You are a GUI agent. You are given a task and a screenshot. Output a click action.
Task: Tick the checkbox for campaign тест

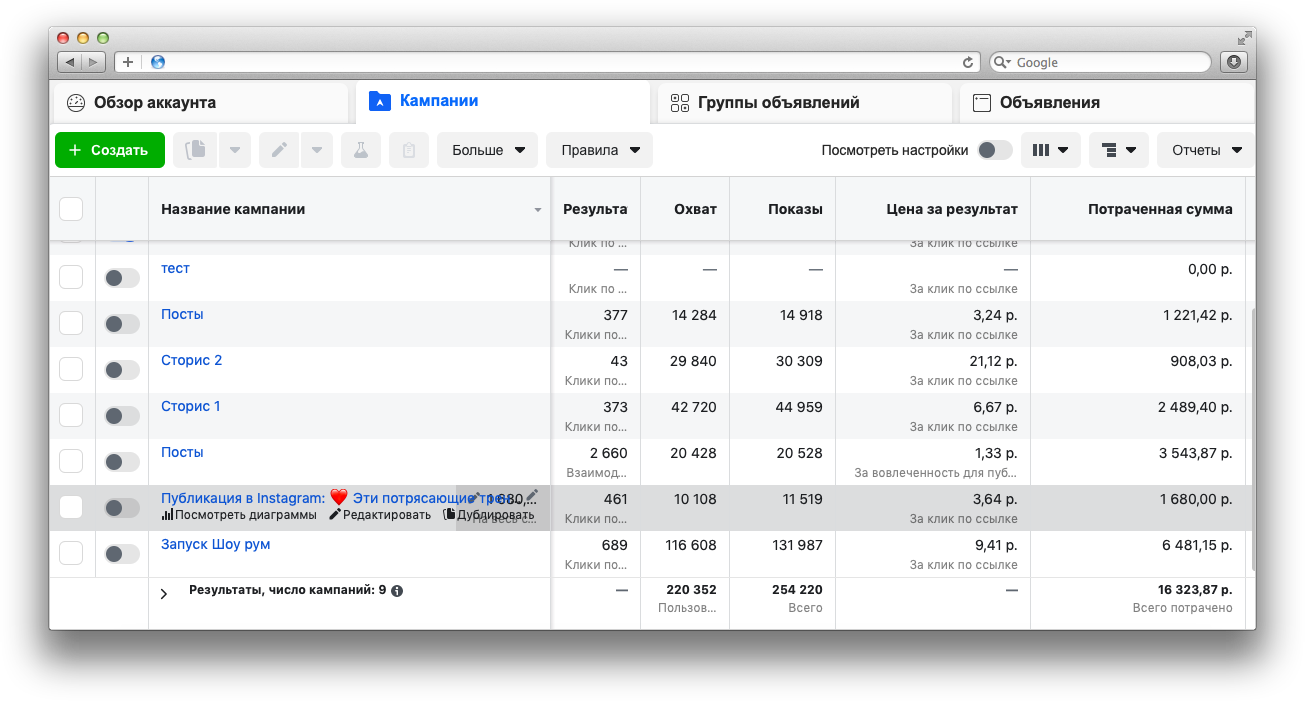pyautogui.click(x=71, y=277)
